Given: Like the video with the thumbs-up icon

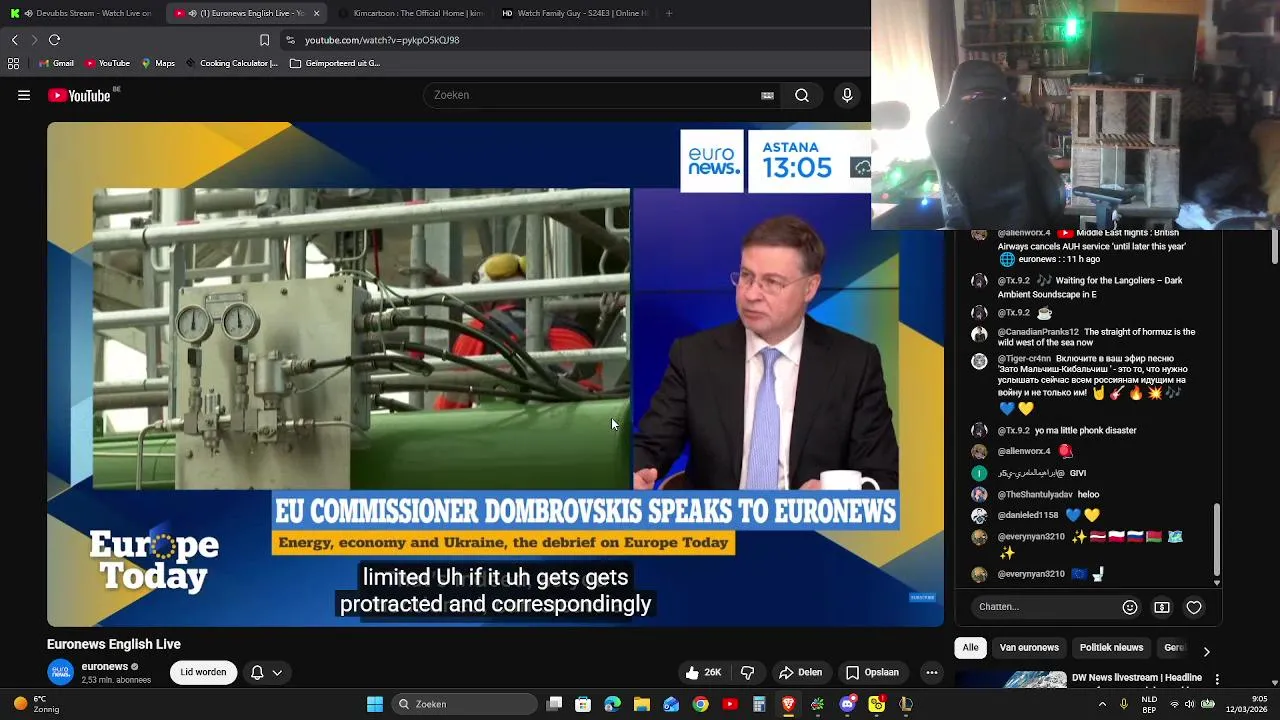Looking at the screenshot, I should point(704,673).
